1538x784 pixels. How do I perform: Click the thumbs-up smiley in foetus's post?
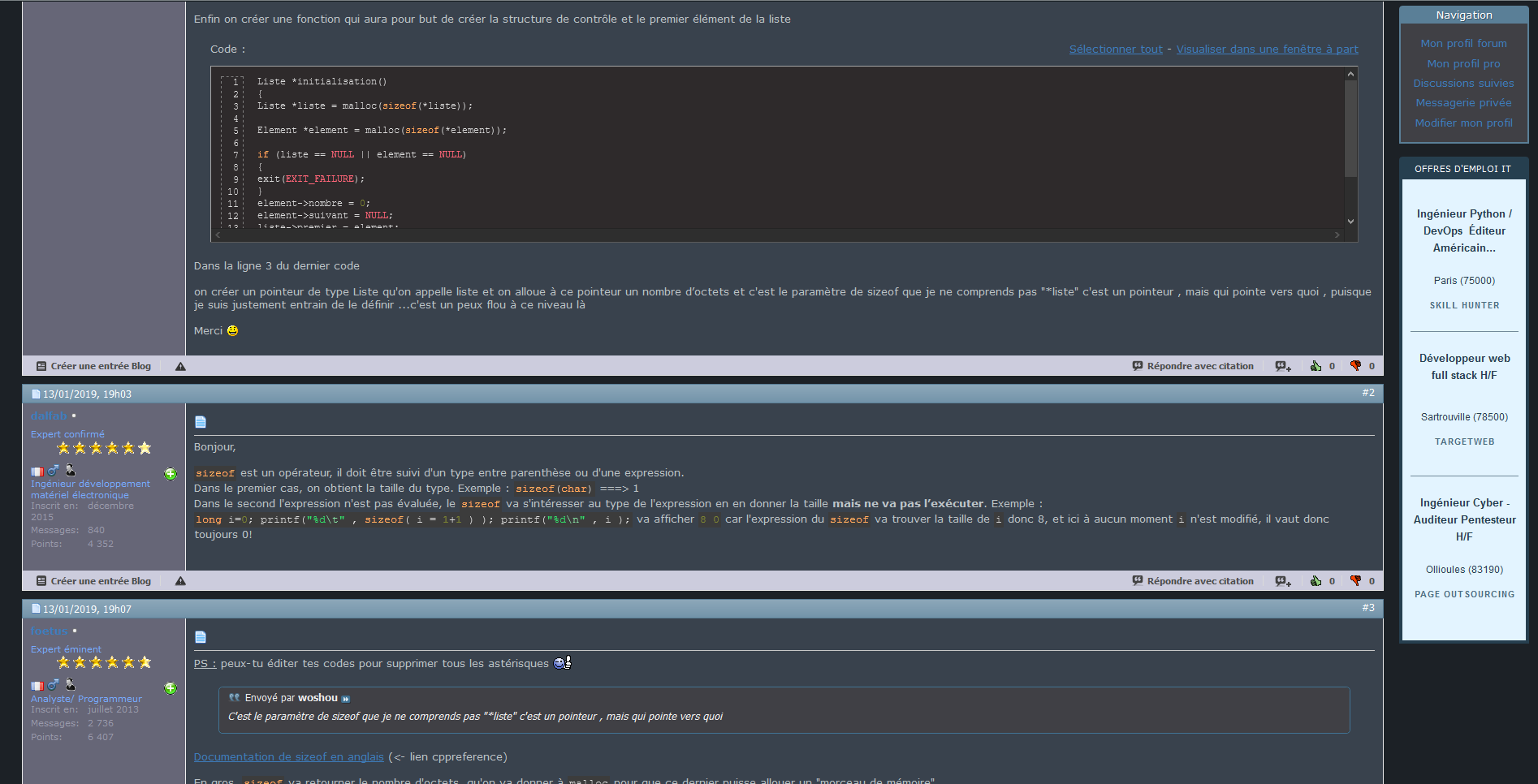563,663
